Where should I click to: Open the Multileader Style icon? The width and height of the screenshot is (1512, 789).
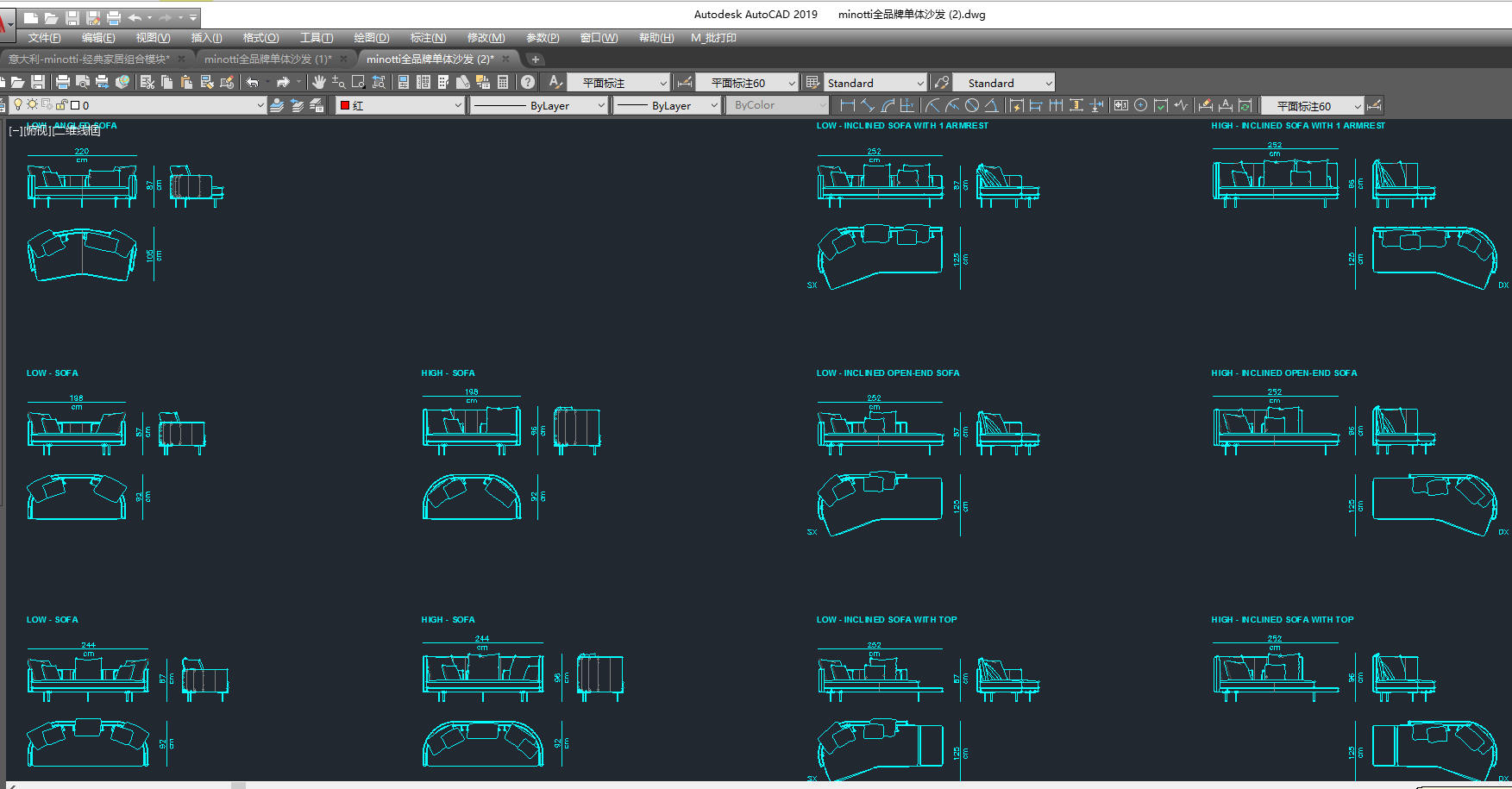click(942, 82)
